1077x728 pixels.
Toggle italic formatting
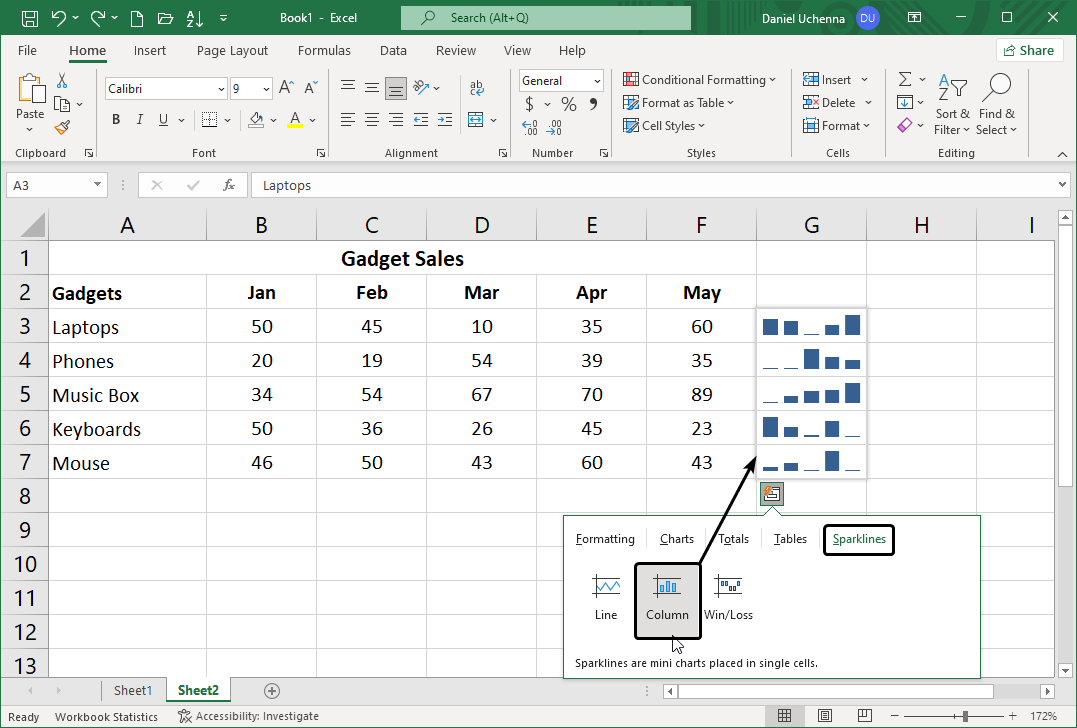(139, 119)
